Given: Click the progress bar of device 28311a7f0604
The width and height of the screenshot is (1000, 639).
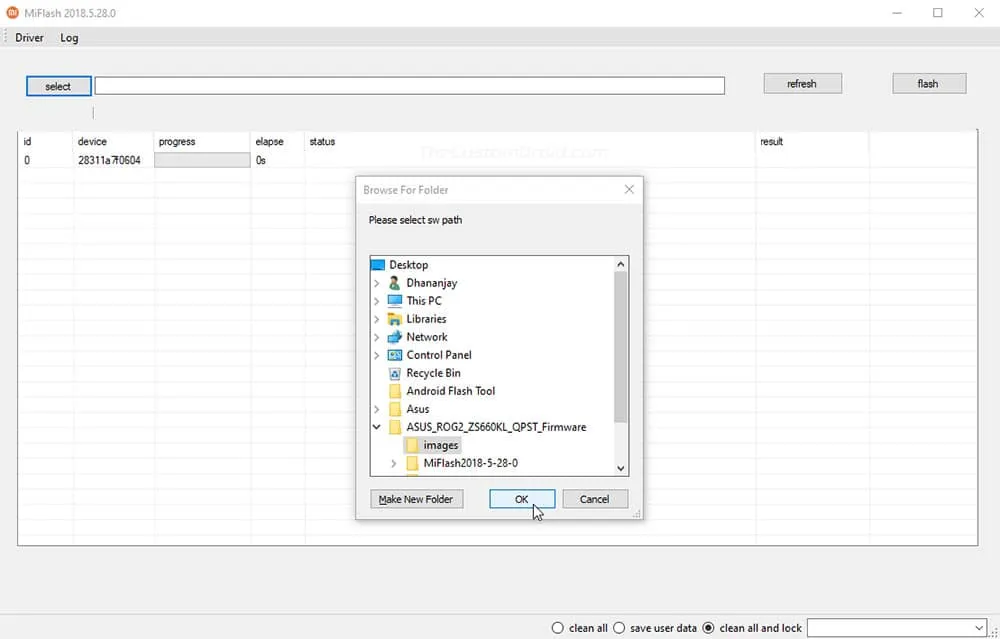Looking at the screenshot, I should [x=200, y=159].
